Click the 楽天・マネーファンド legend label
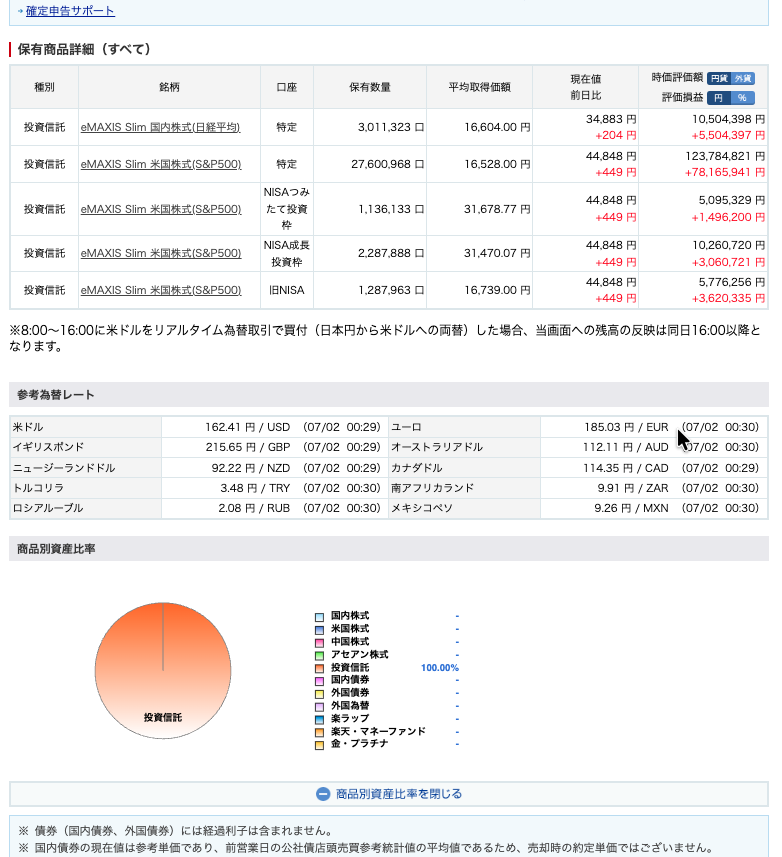782x857 pixels. [378, 731]
